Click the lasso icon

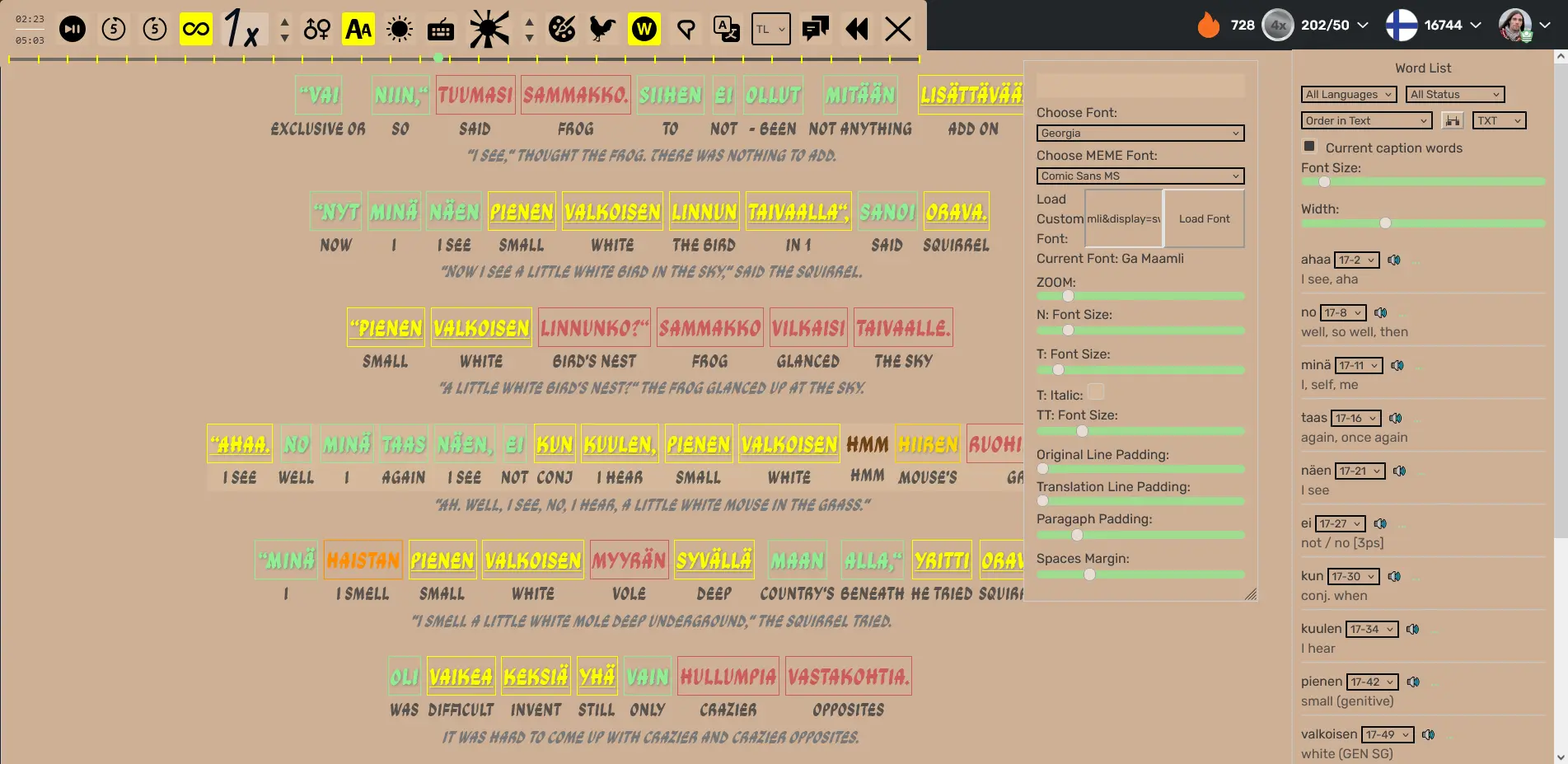686,30
